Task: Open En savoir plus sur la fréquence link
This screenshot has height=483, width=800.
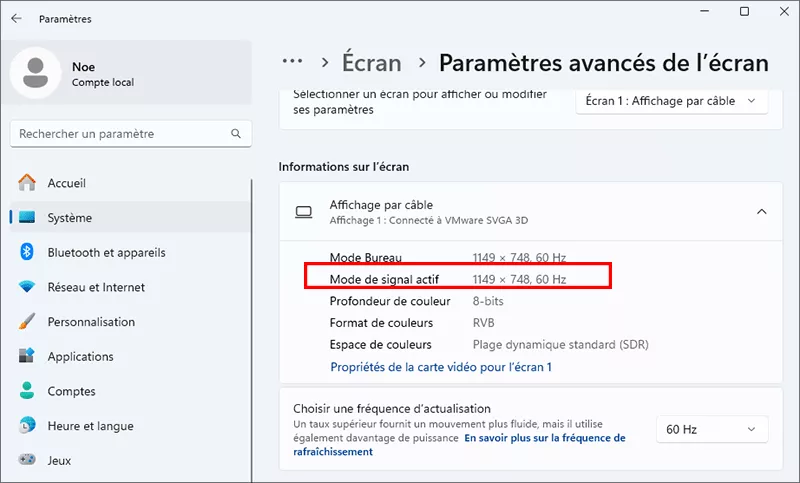Action: (x=459, y=445)
